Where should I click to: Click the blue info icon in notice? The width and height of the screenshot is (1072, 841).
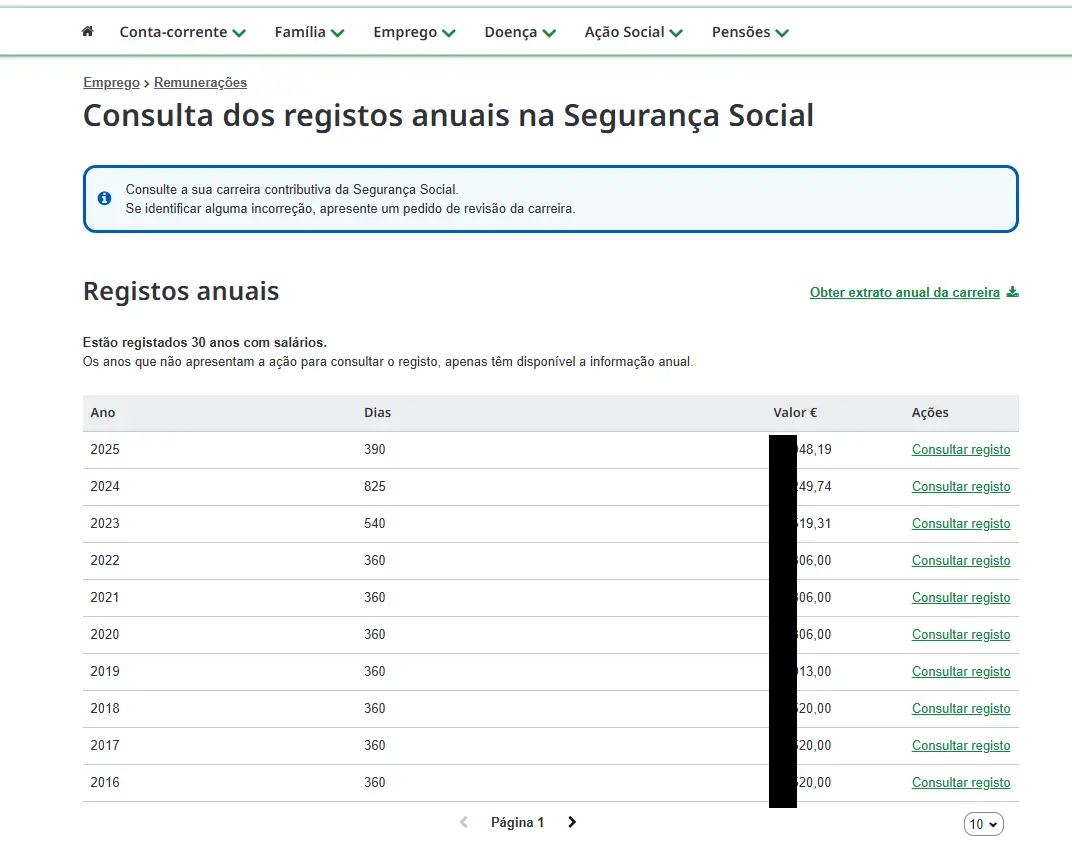point(105,198)
